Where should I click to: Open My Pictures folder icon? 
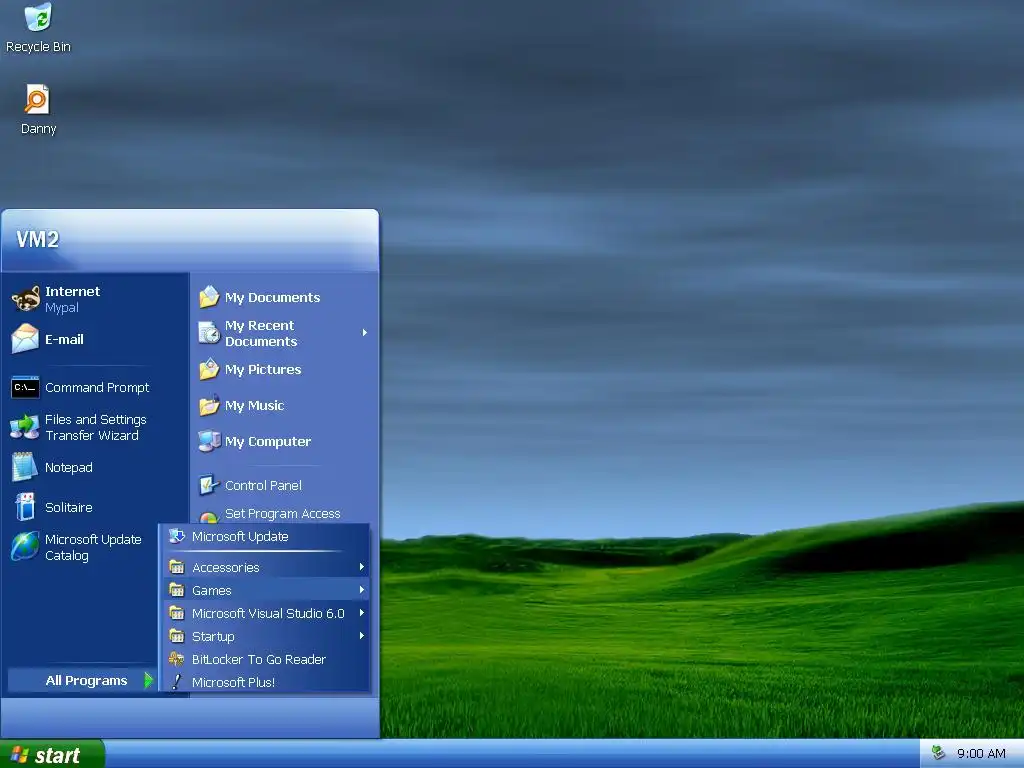(x=209, y=369)
